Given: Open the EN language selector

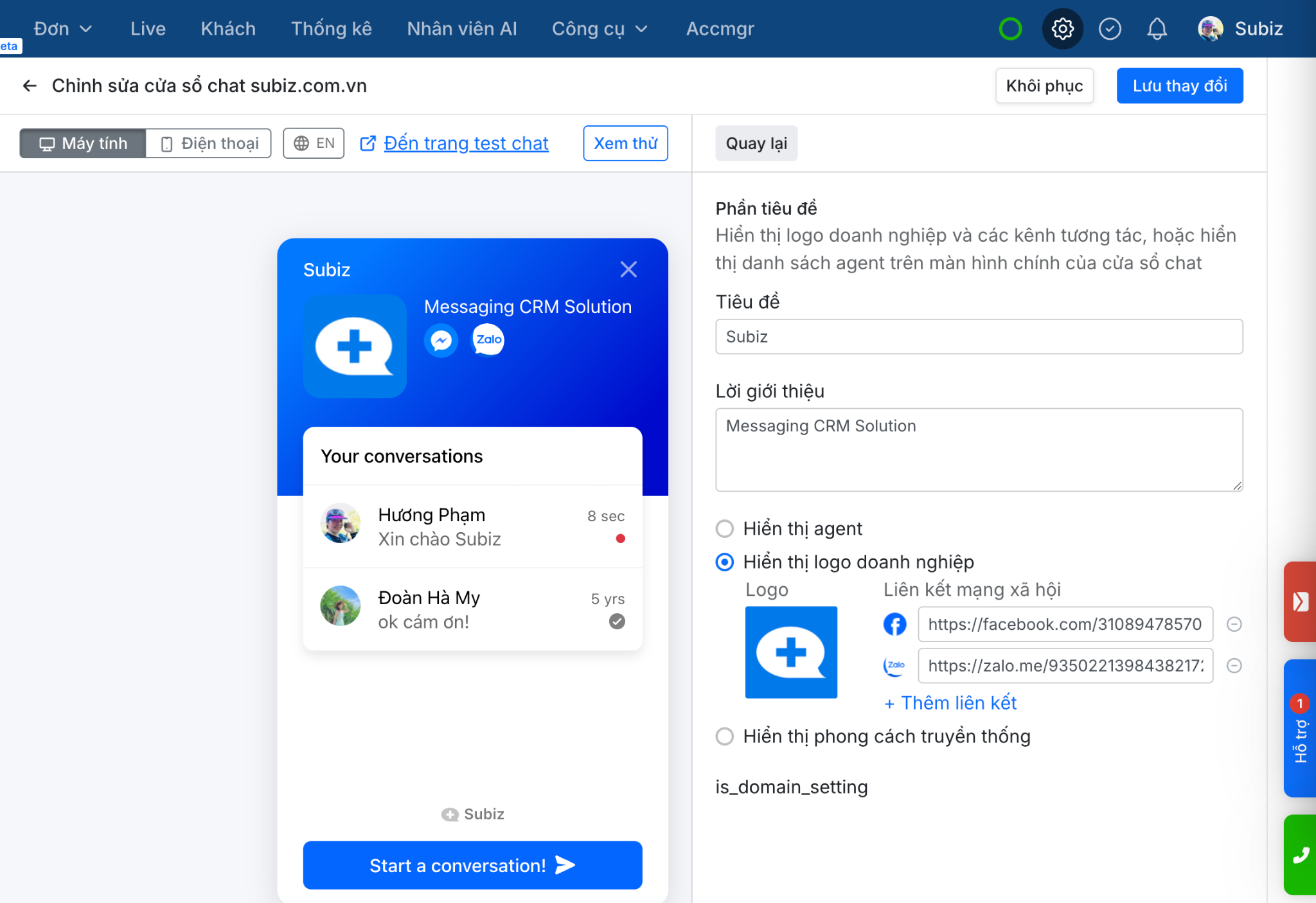Looking at the screenshot, I should (x=314, y=143).
